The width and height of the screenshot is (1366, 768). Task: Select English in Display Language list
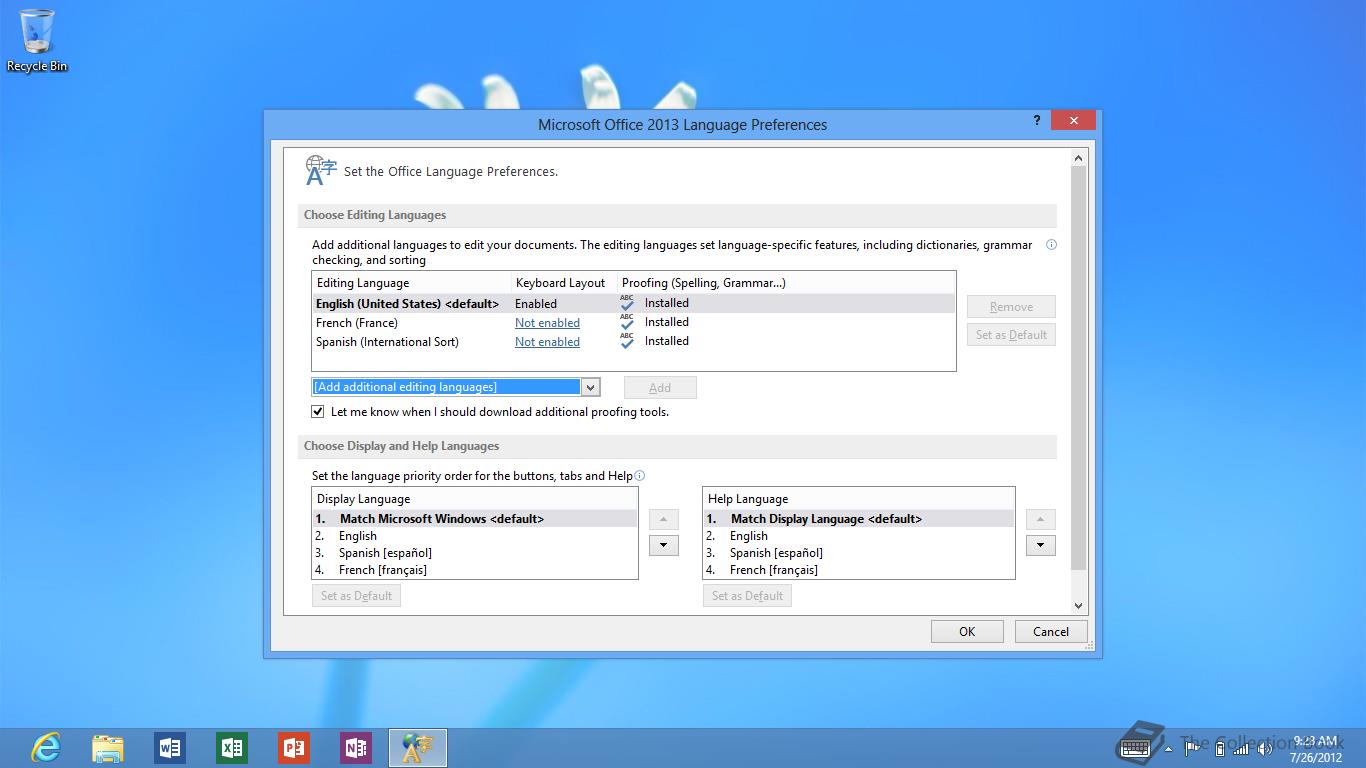475,536
